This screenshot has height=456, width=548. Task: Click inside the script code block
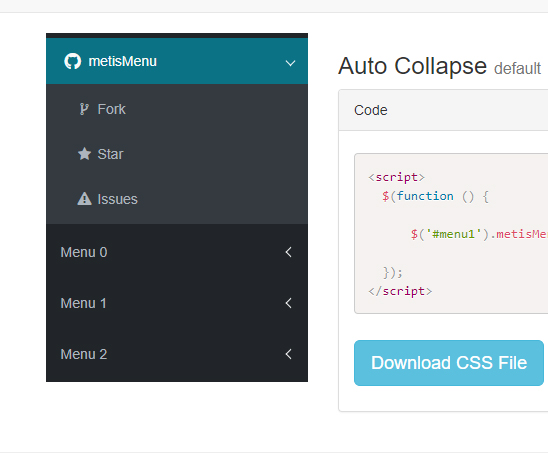[x=451, y=233]
